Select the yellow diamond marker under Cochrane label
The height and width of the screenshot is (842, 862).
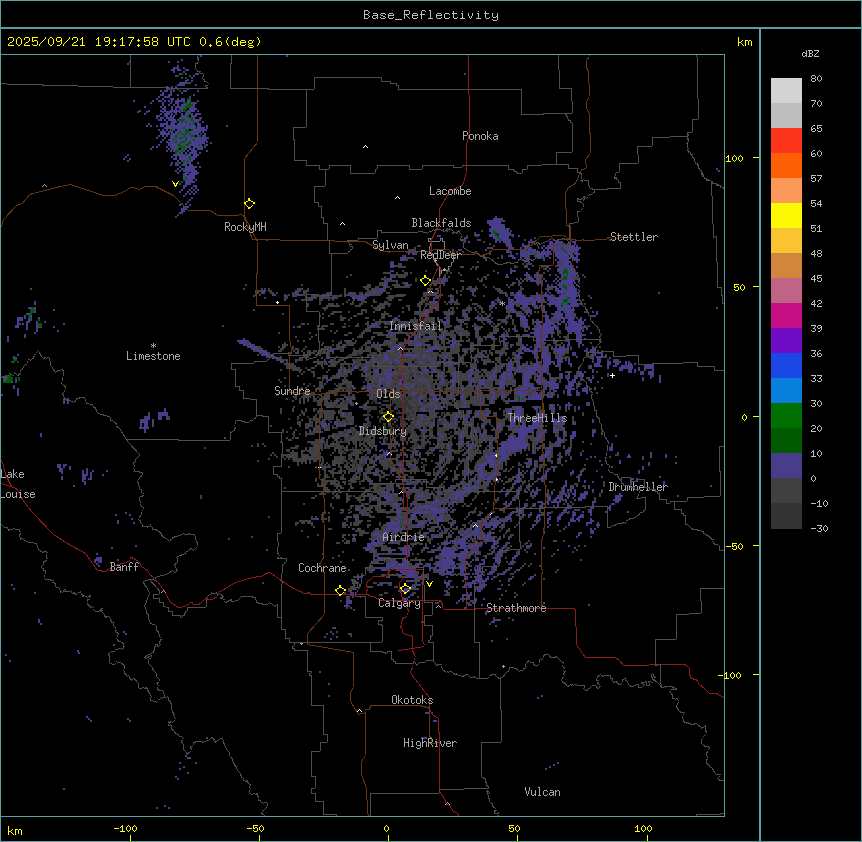point(340,591)
